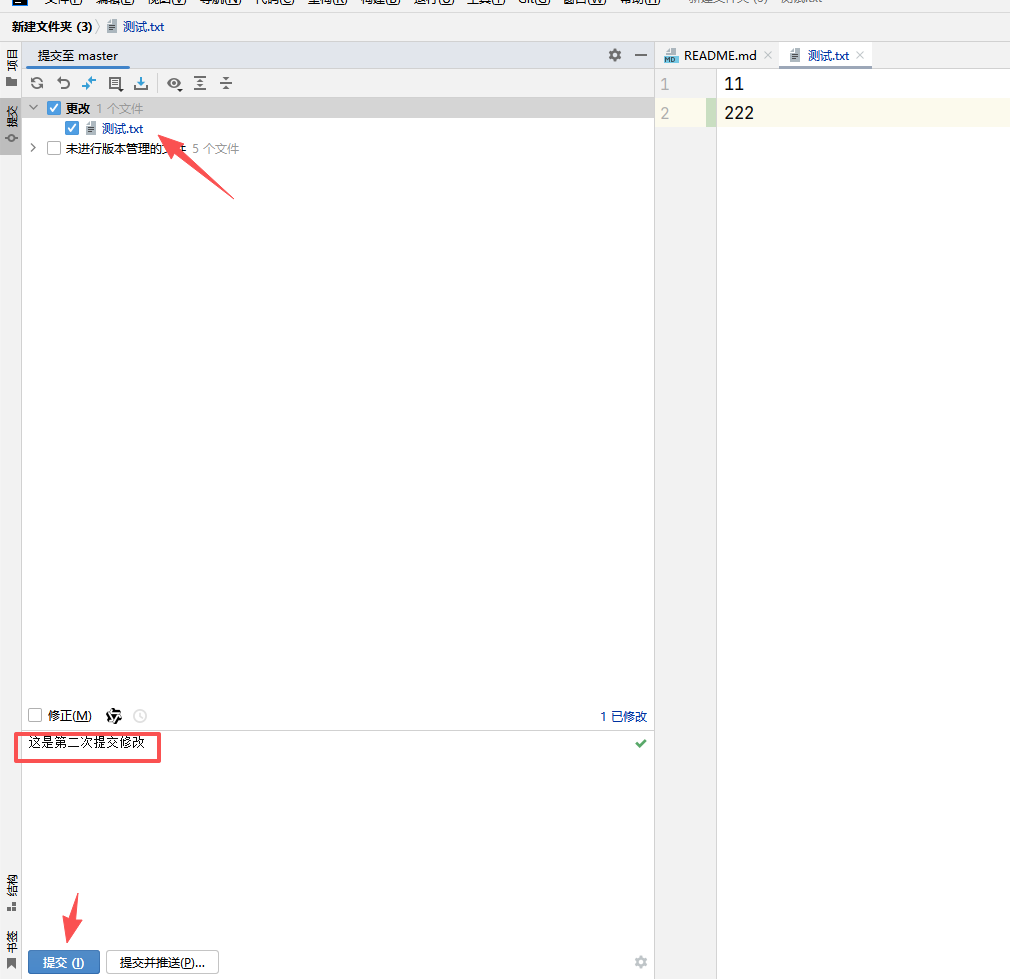Click the 1 已修改 link
Screen dimensions: 1010x979
click(x=624, y=716)
